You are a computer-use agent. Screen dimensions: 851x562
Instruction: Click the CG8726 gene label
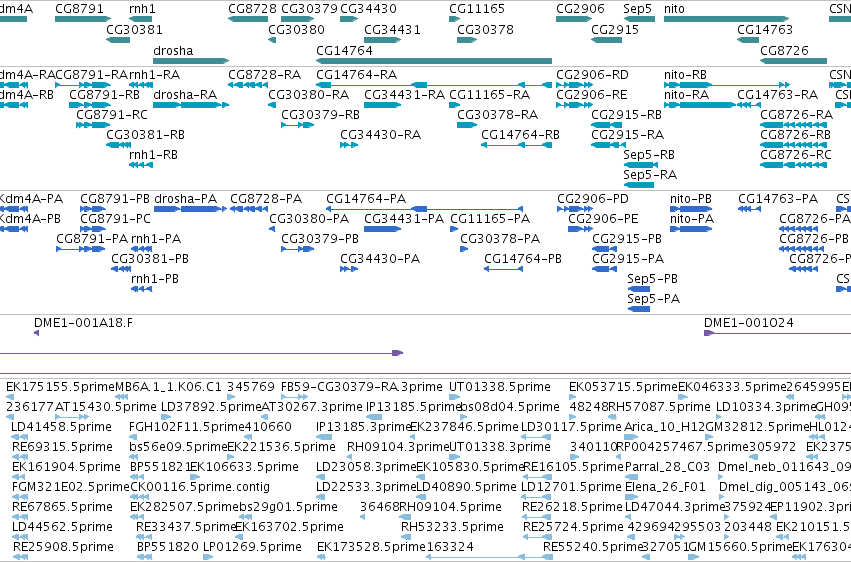784,50
